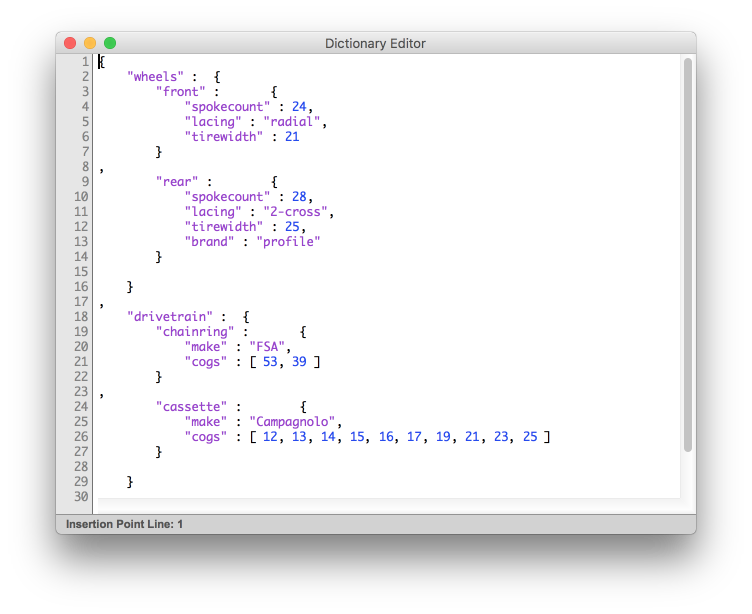Click the "Insertion Point Line: 1" status text

click(124, 524)
